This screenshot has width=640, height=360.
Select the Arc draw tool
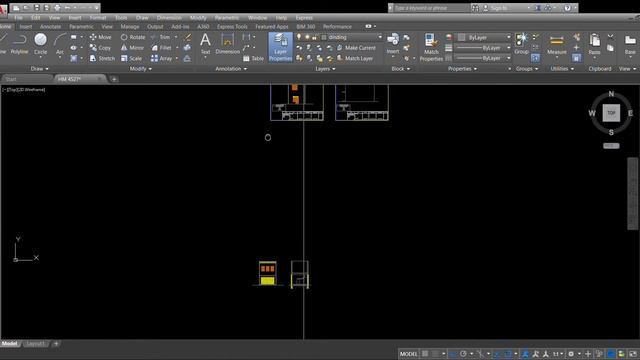(60, 44)
